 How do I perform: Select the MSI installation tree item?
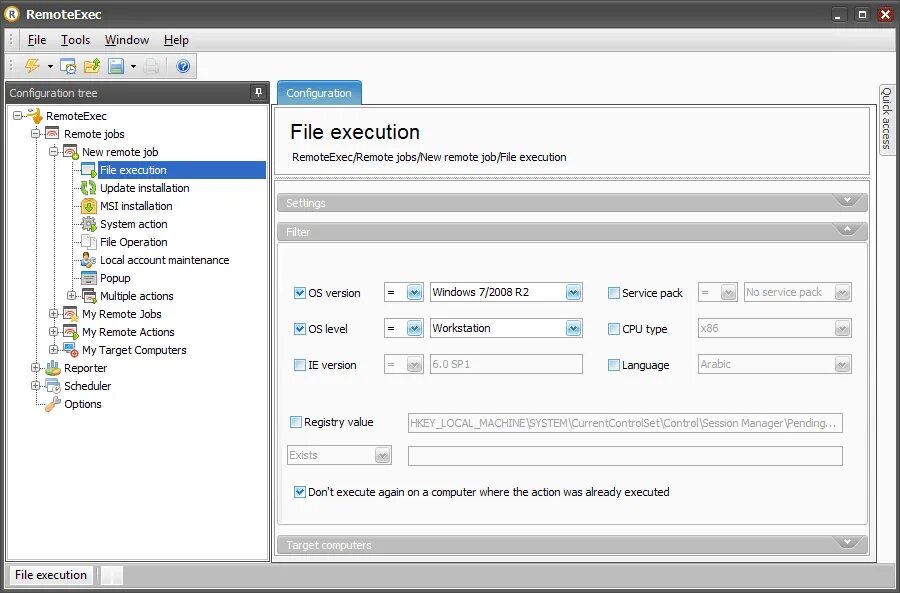[x=136, y=206]
